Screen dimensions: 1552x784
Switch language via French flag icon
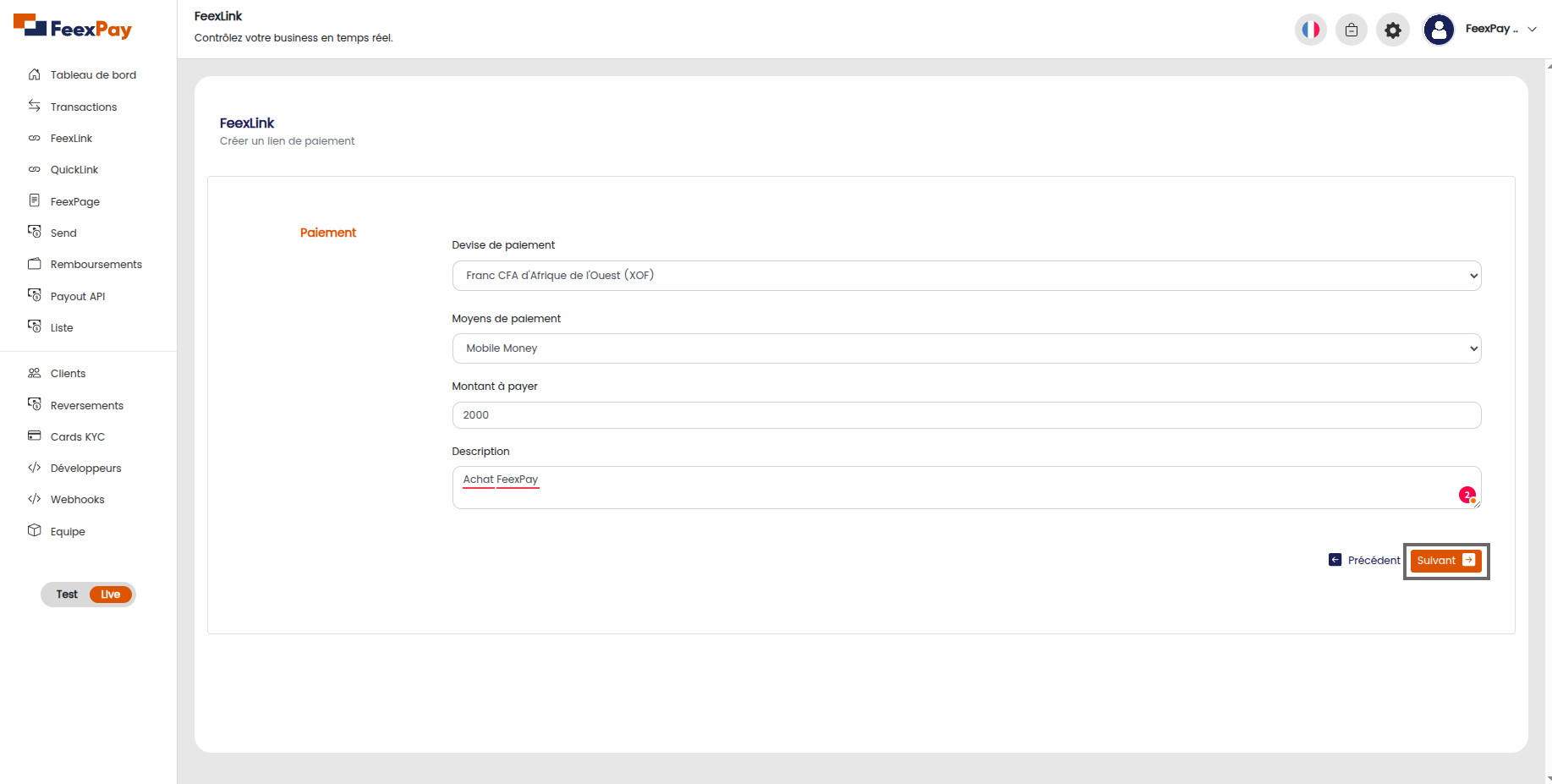click(1311, 30)
